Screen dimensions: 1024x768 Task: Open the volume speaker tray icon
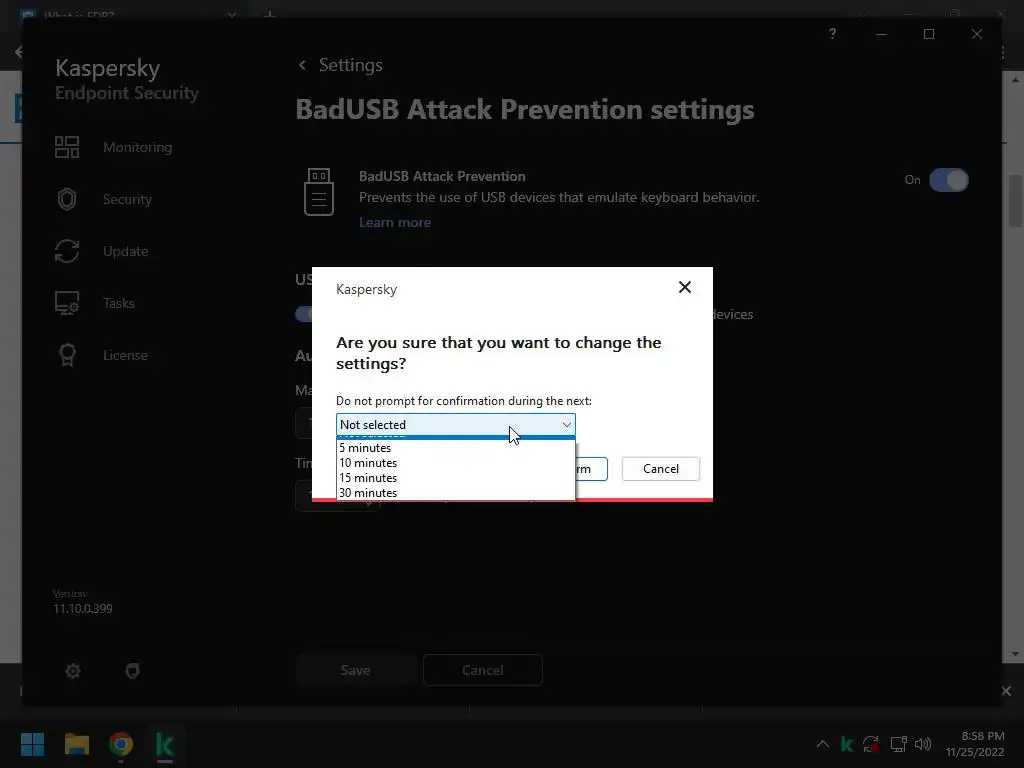coord(923,744)
